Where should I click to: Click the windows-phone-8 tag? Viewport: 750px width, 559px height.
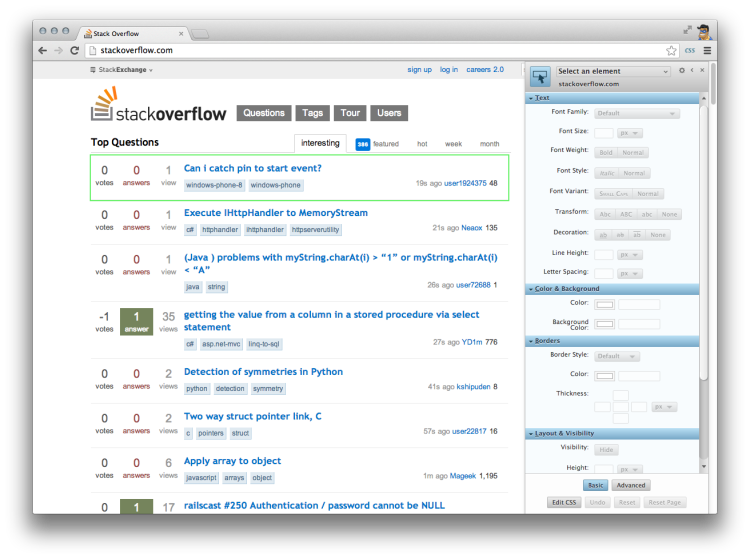tap(214, 185)
